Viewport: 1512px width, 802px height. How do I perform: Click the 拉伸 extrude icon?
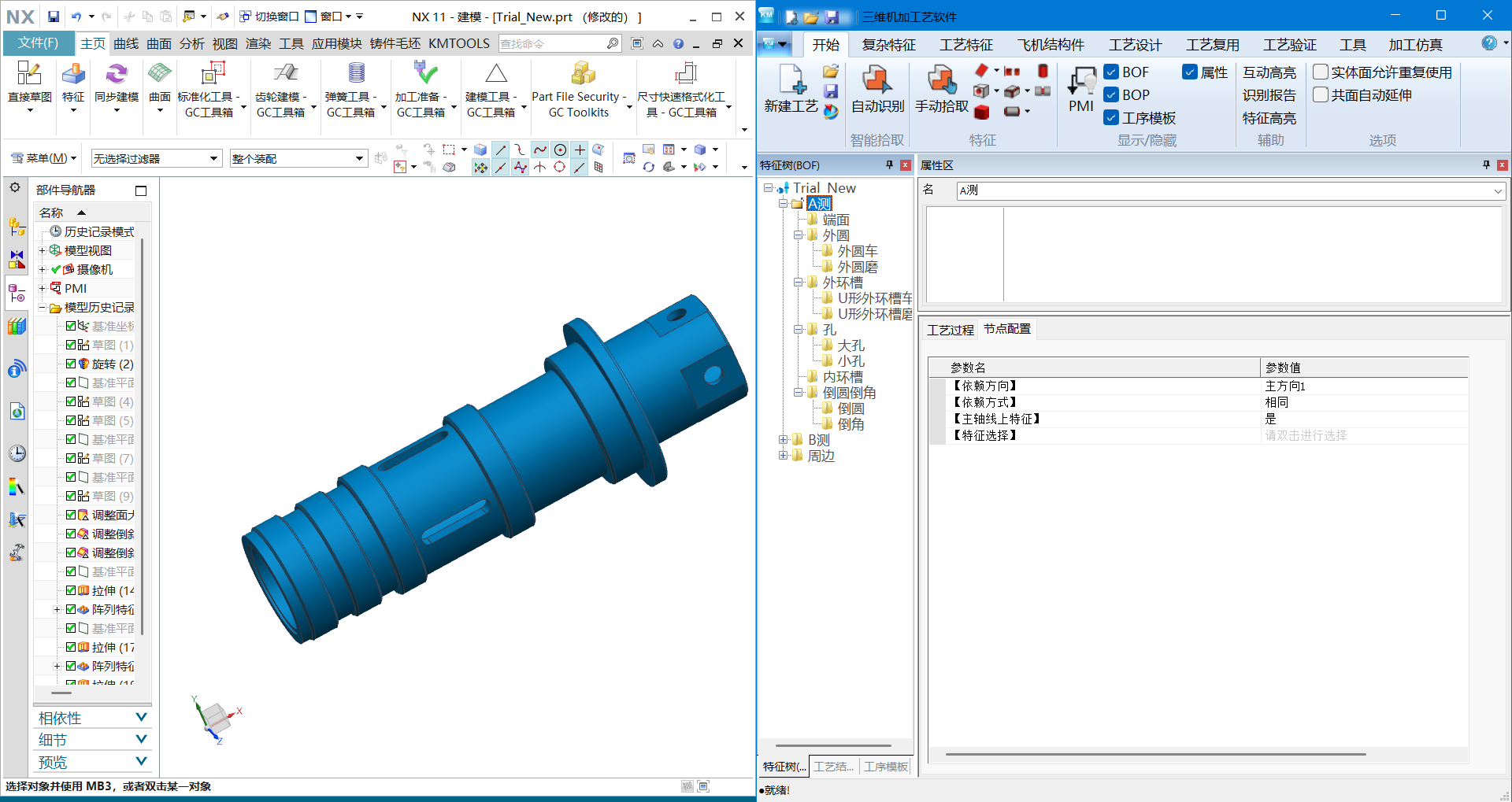[x=83, y=590]
